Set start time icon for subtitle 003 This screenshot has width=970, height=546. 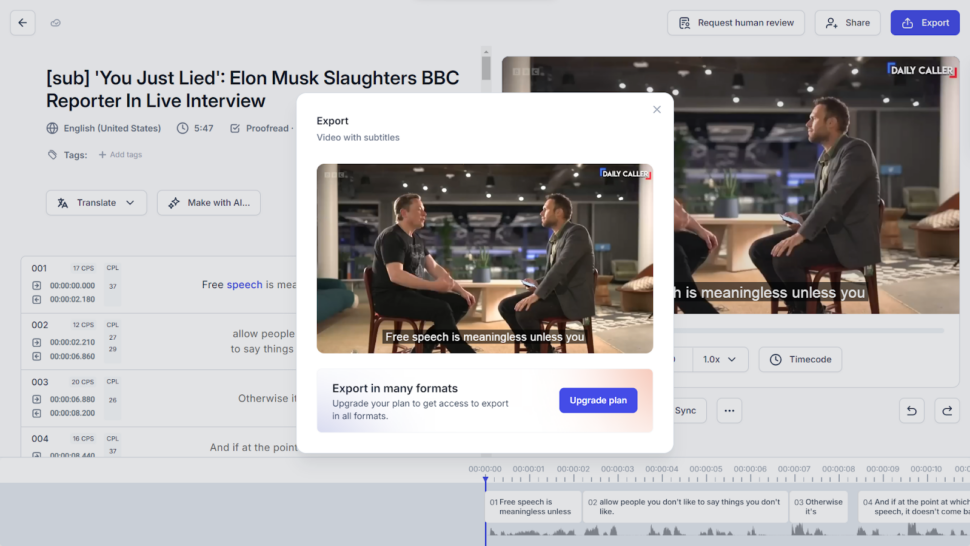(36, 399)
